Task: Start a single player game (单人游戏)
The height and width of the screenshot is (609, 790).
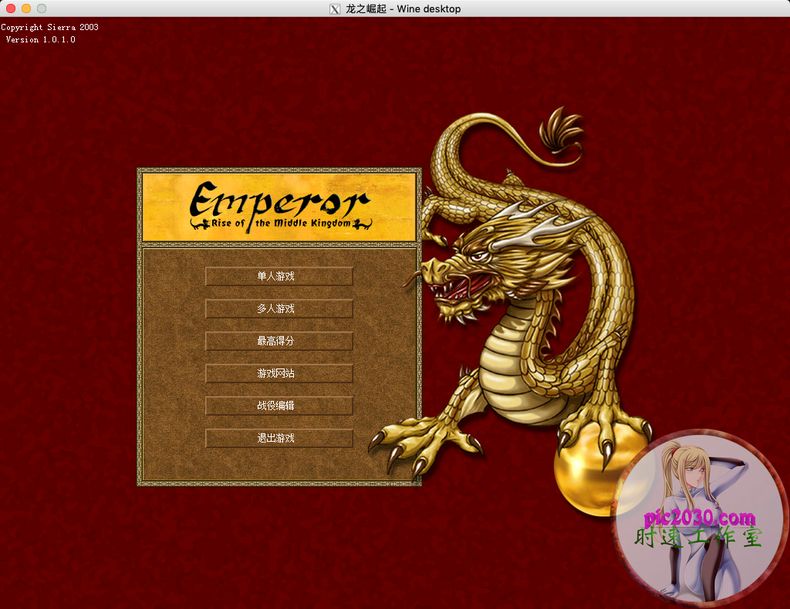Action: point(279,276)
